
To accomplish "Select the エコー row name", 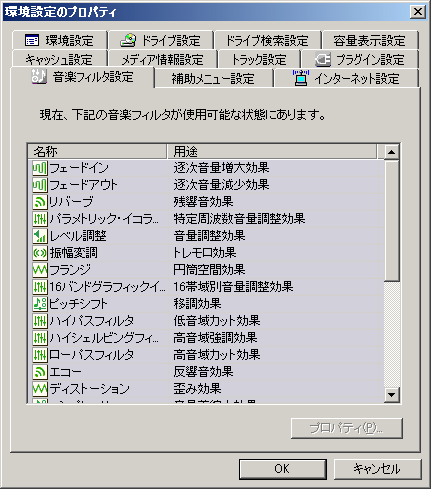I will click(x=65, y=372).
